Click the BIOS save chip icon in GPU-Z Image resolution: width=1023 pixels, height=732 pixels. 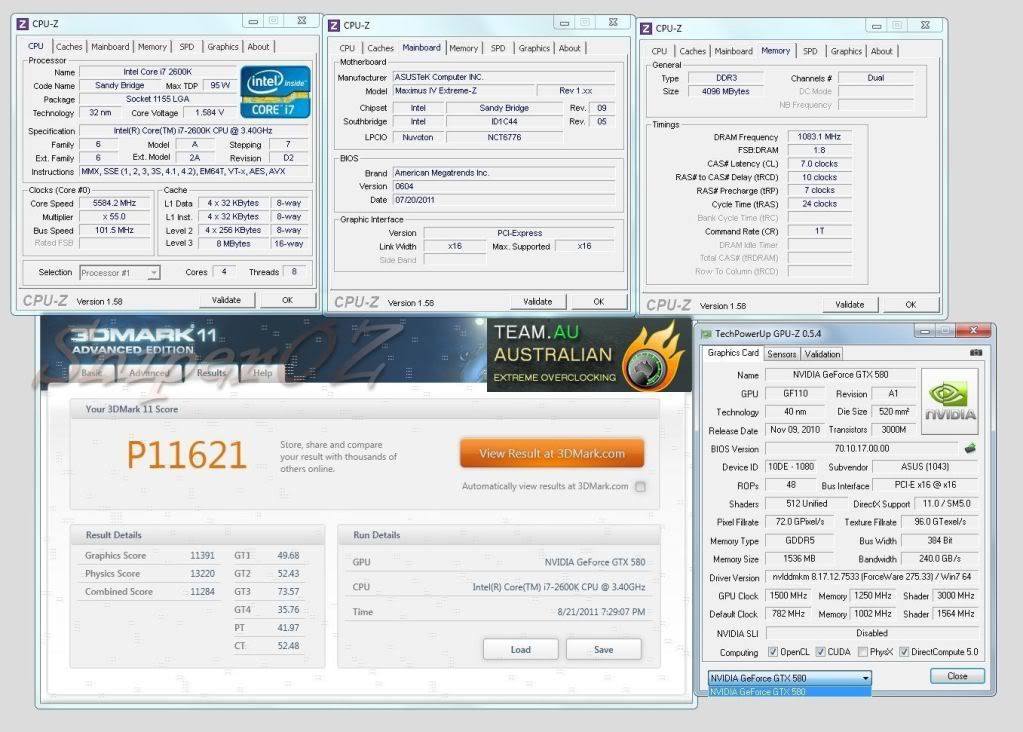[x=968, y=449]
